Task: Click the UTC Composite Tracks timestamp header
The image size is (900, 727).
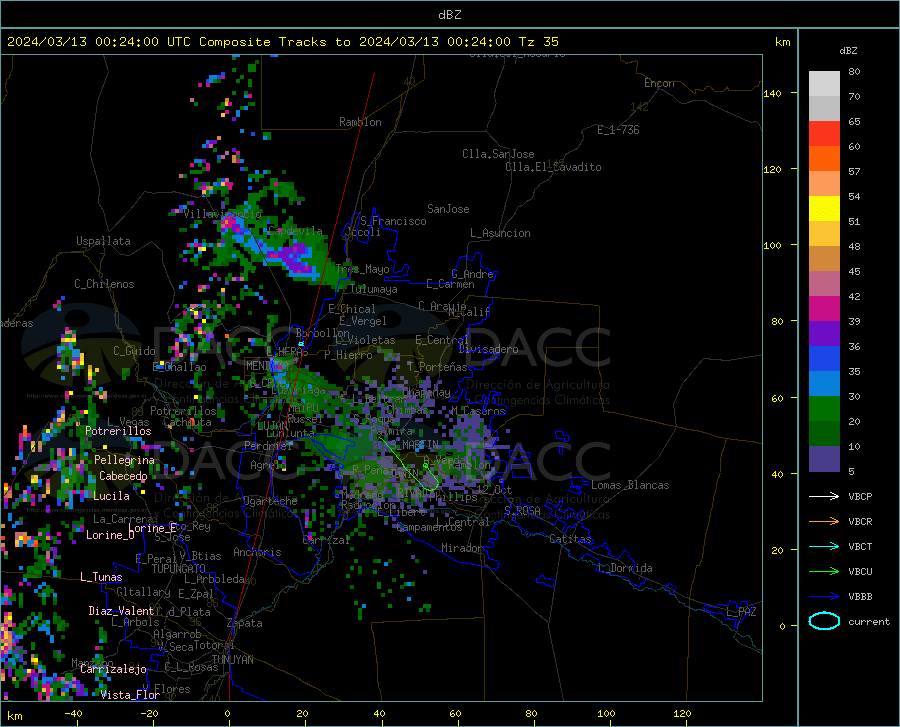Action: coord(282,42)
